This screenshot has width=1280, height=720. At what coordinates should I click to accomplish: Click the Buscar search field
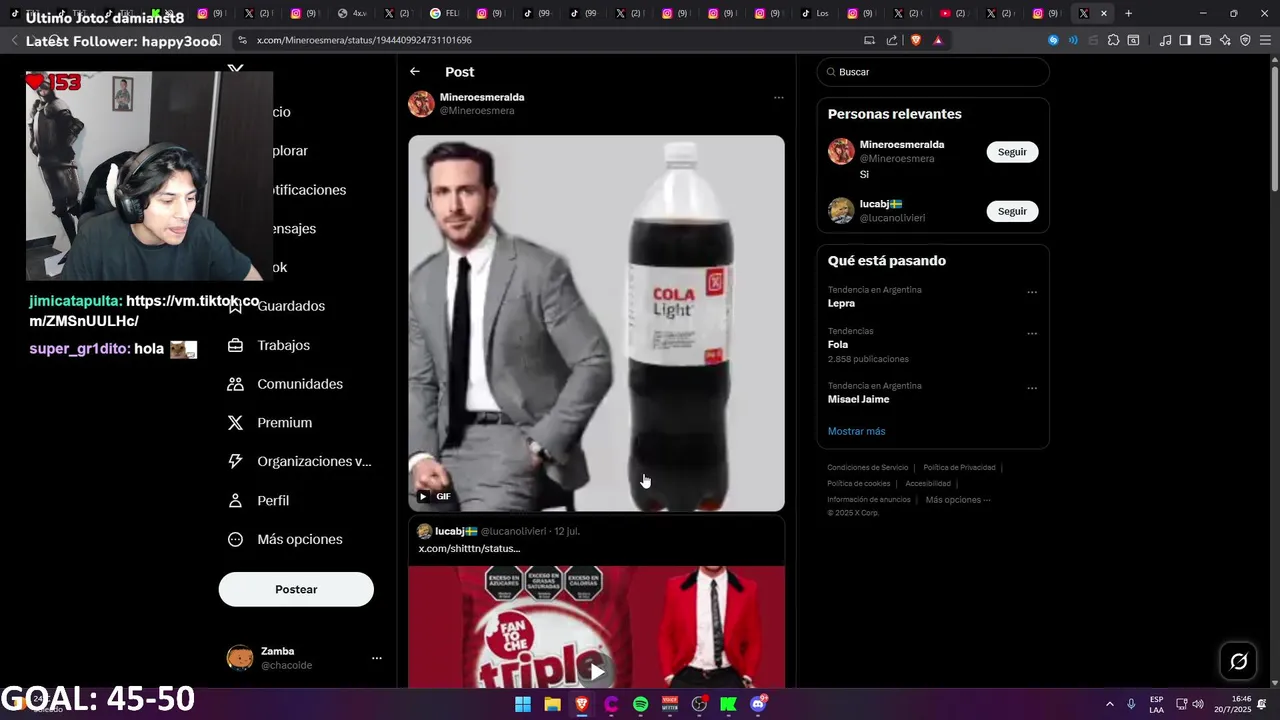pos(933,72)
